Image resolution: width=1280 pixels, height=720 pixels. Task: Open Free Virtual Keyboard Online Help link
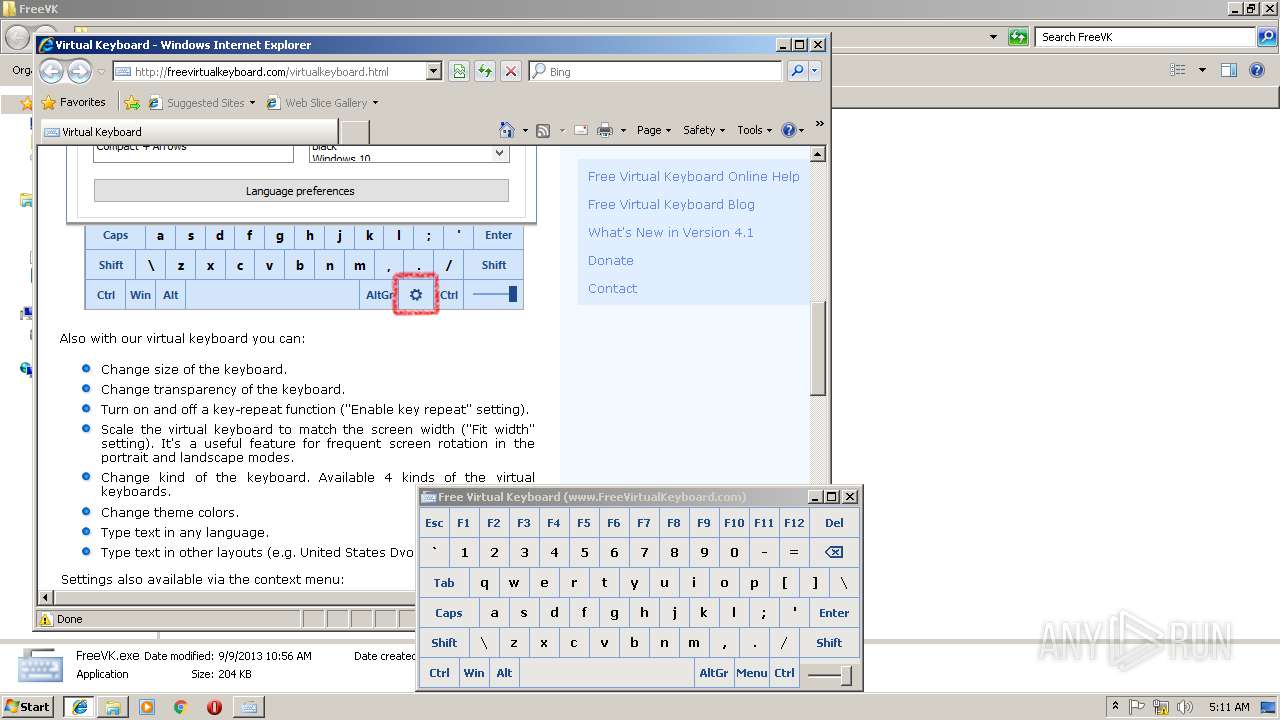coord(694,176)
